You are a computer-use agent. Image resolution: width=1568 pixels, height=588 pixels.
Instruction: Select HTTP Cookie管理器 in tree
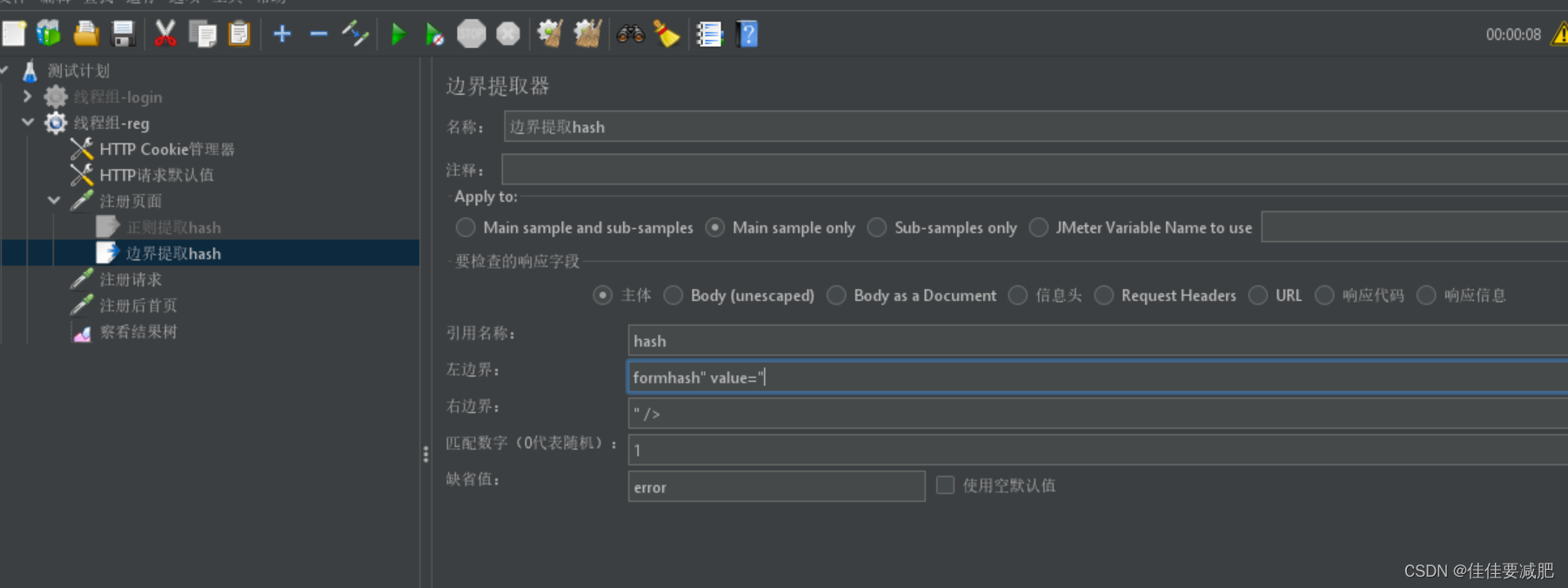(x=166, y=149)
